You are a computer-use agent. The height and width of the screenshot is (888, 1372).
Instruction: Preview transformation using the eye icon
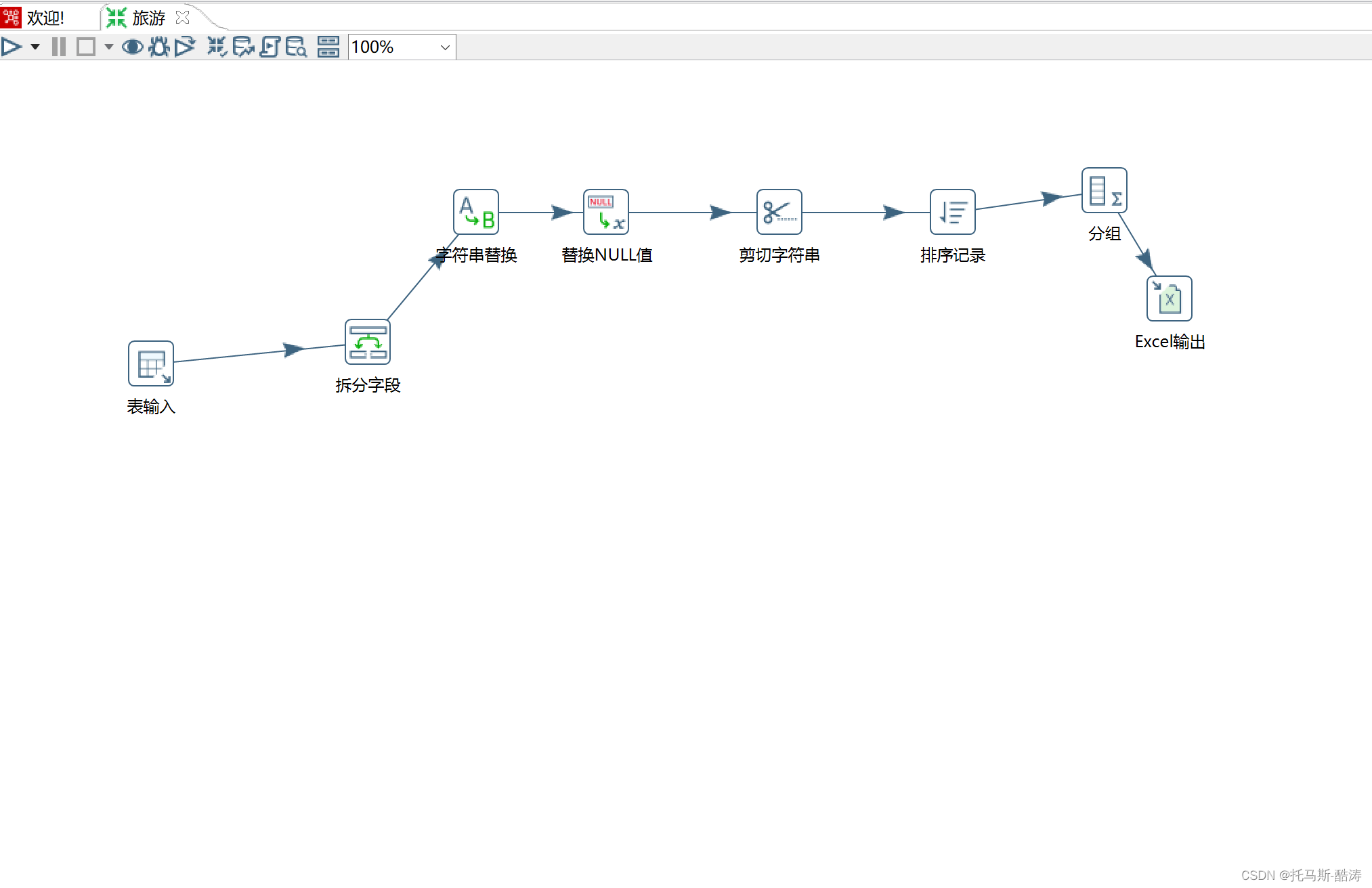pos(132,47)
